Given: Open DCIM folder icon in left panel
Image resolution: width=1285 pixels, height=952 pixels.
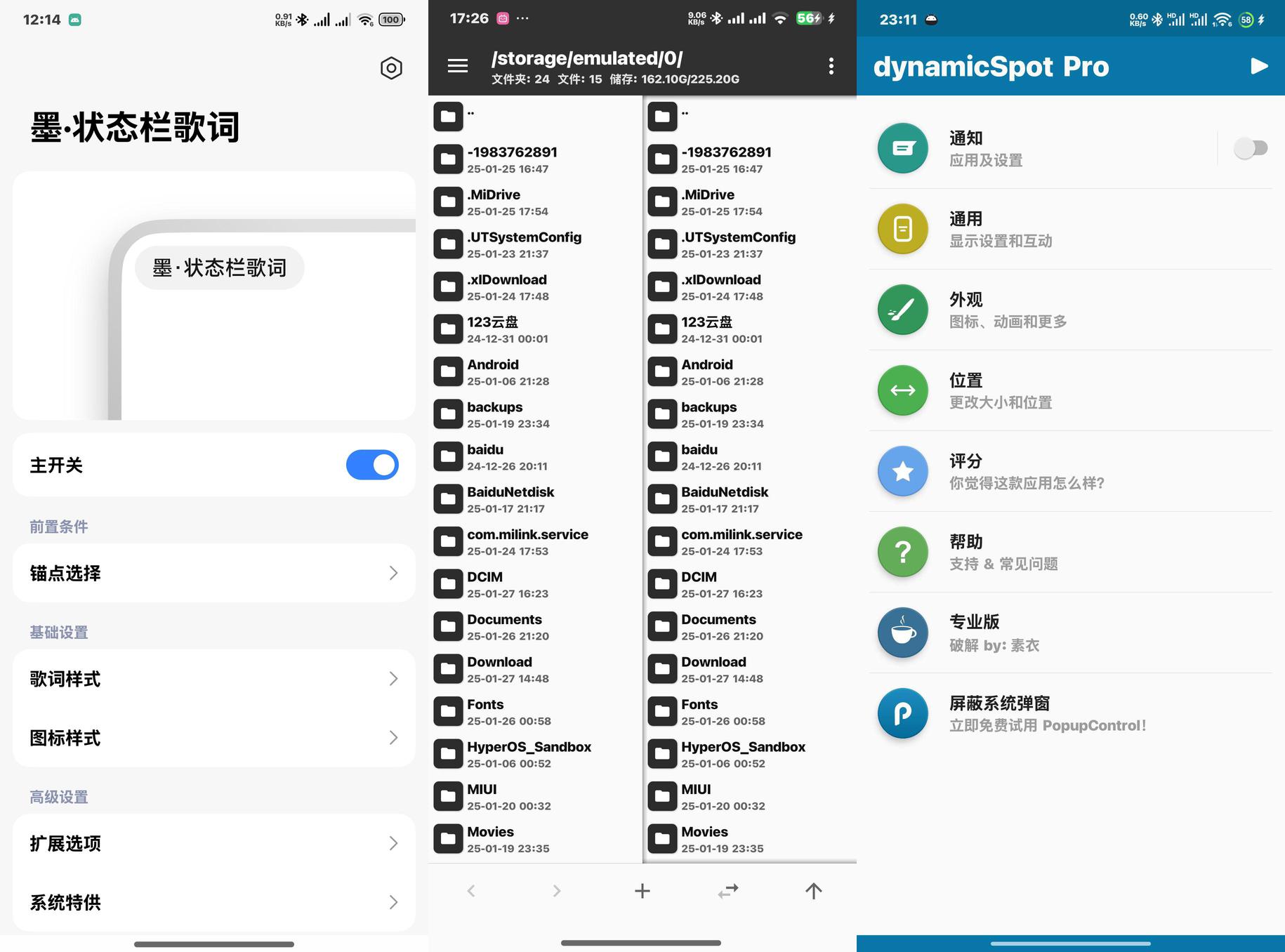Looking at the screenshot, I should (448, 583).
